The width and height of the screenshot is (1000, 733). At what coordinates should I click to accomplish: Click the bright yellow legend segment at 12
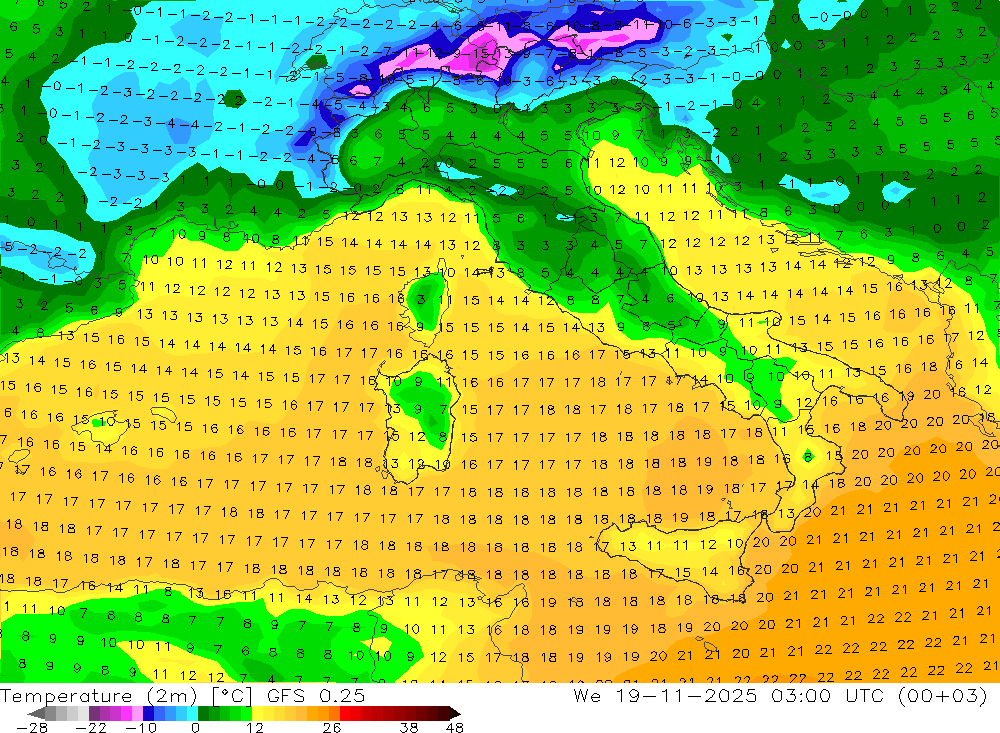click(x=258, y=713)
